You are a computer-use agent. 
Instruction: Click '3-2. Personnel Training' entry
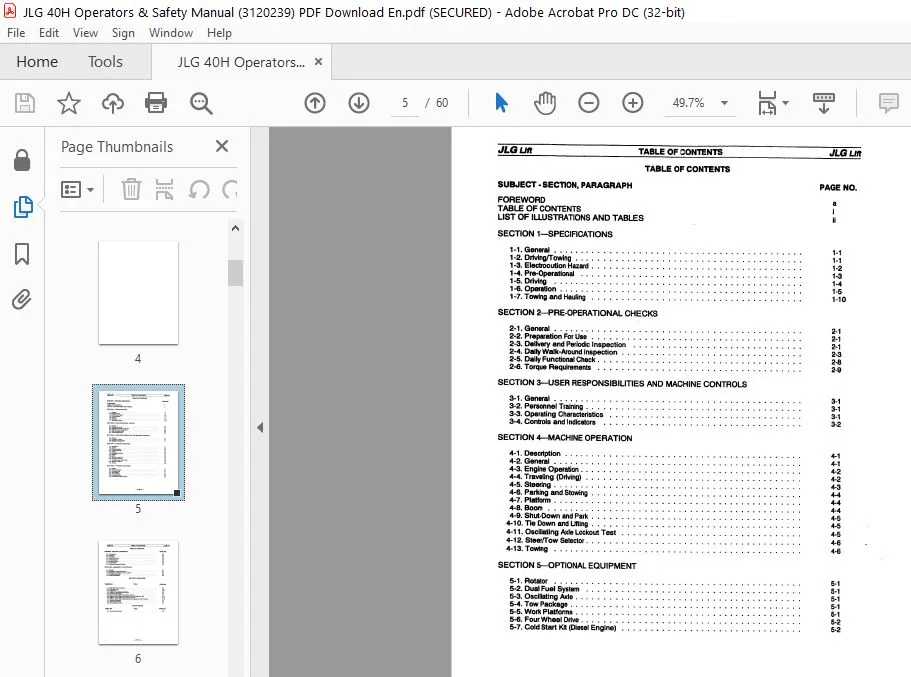tap(546, 406)
